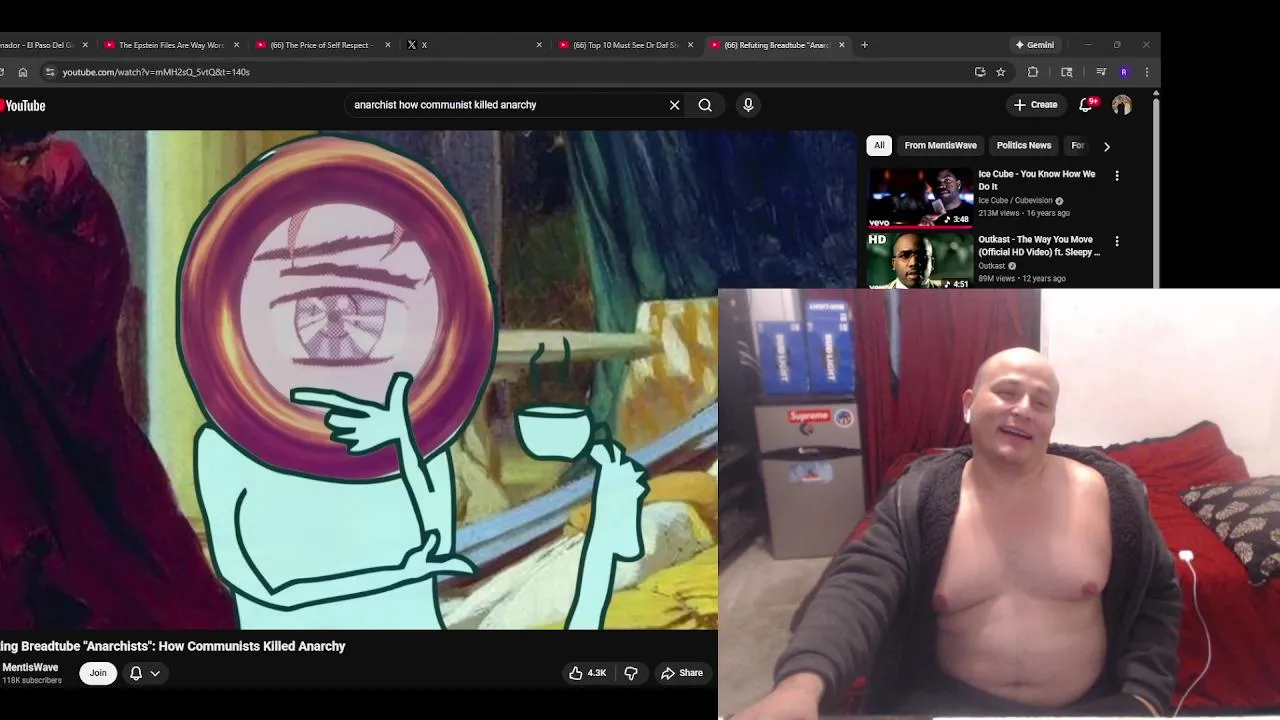This screenshot has width=1280, height=720.
Task: Click the YouTube logo to go home
Action: [23, 106]
